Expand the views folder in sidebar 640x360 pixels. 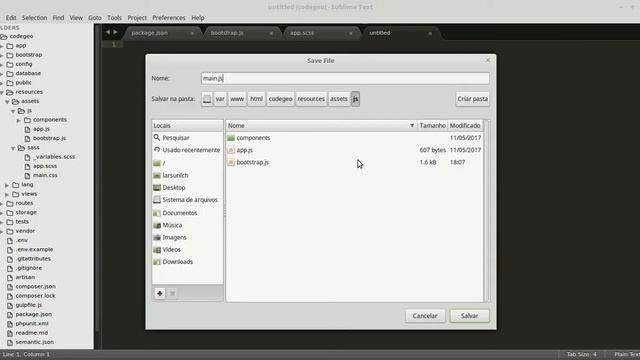(7, 194)
